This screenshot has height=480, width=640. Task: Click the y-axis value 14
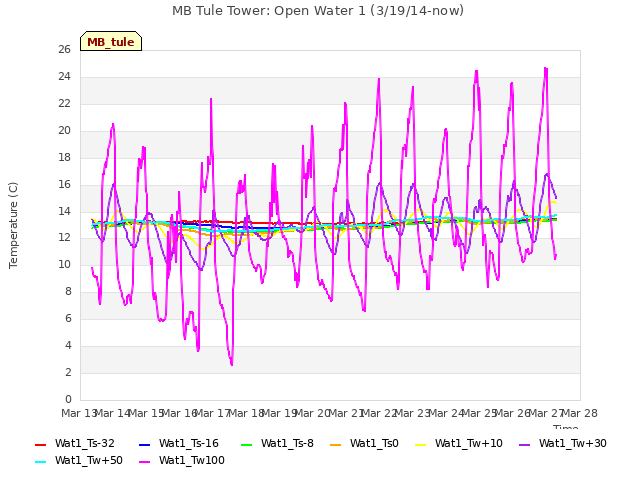[x=64, y=211]
